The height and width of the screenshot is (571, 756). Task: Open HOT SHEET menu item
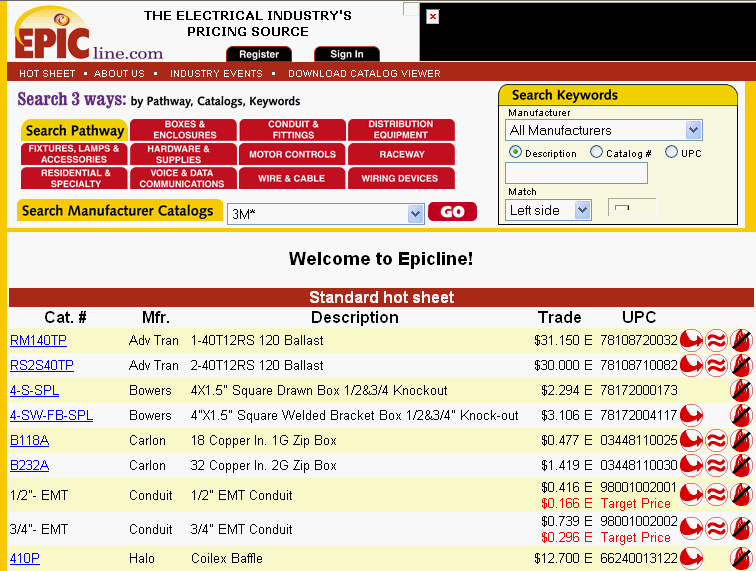[x=47, y=74]
